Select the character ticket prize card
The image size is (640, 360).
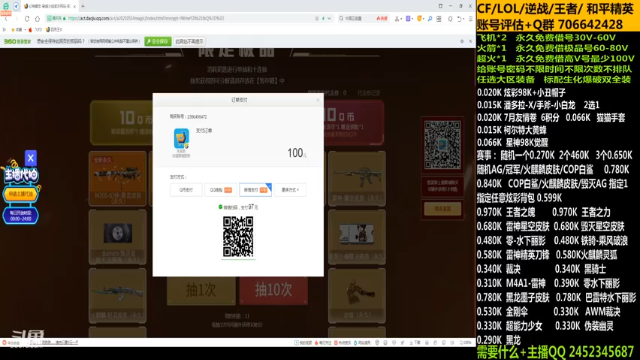pos(357,237)
